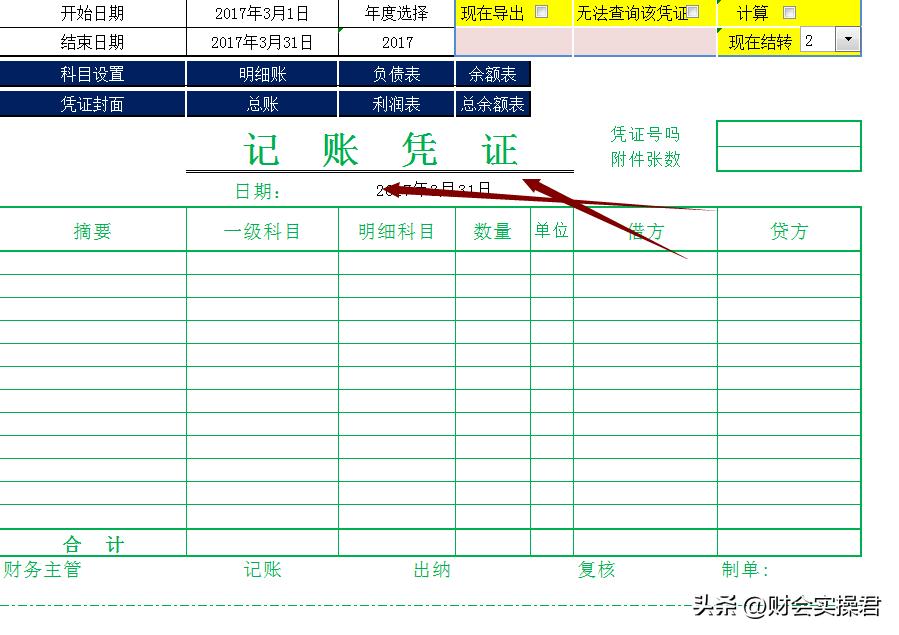
Task: Select the first 摘要 summary cell
Action: click(x=92, y=263)
